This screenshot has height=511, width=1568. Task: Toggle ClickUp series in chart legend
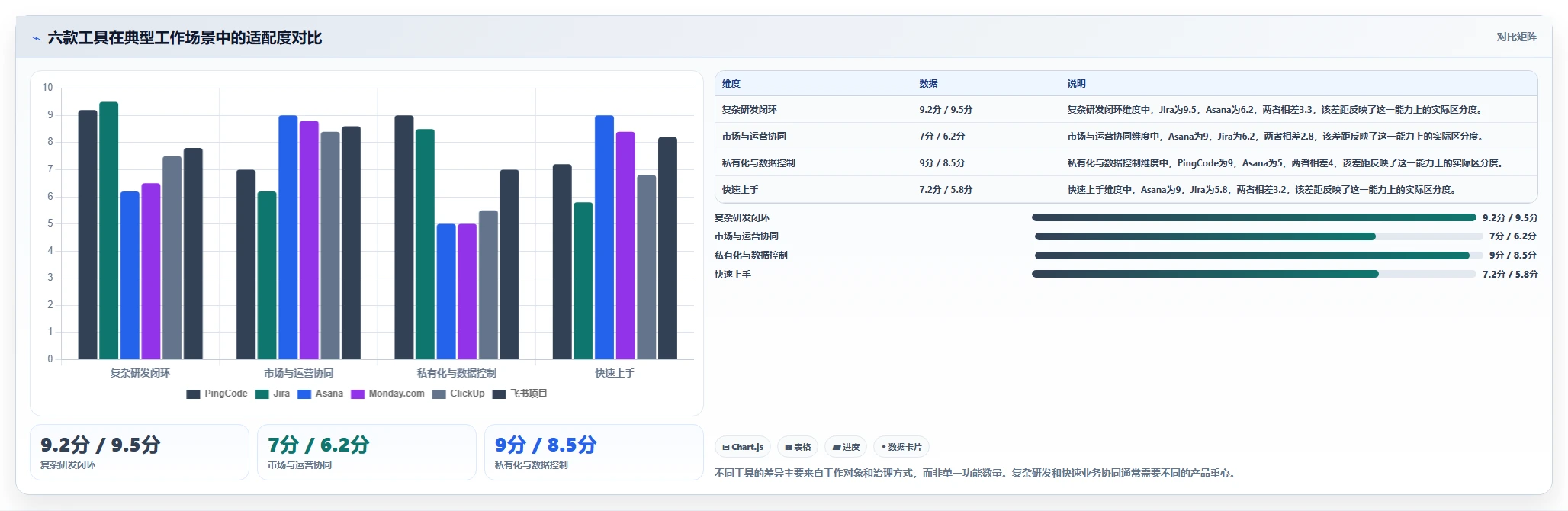[458, 394]
